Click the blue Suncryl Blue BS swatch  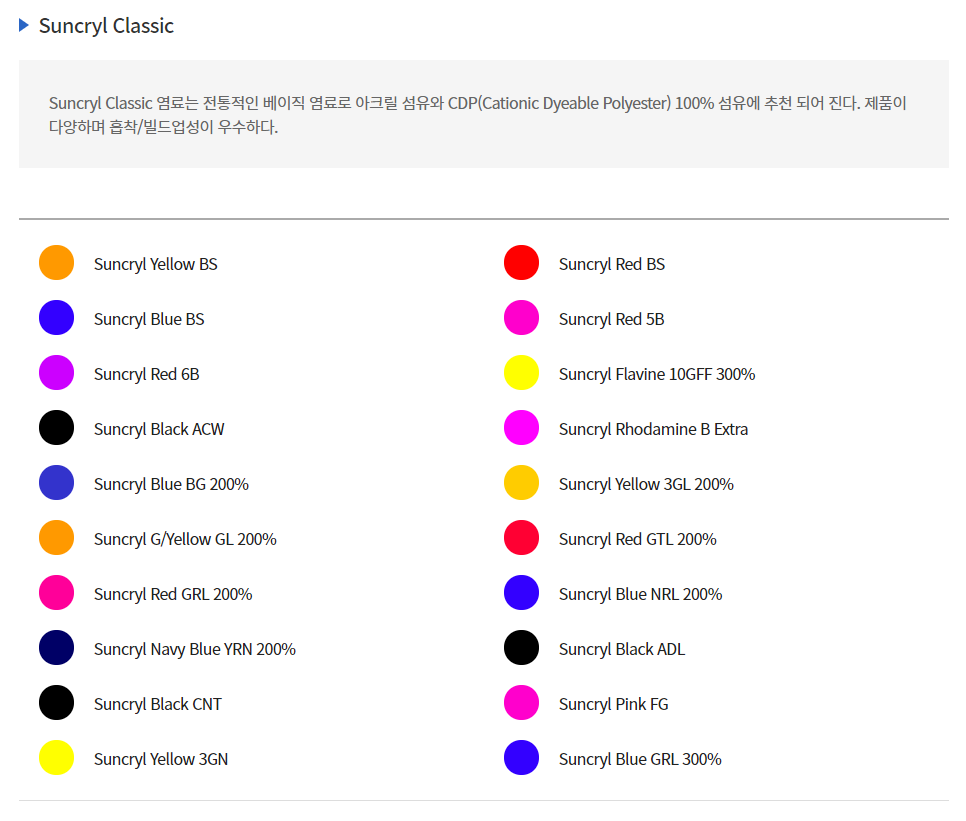coord(56,318)
